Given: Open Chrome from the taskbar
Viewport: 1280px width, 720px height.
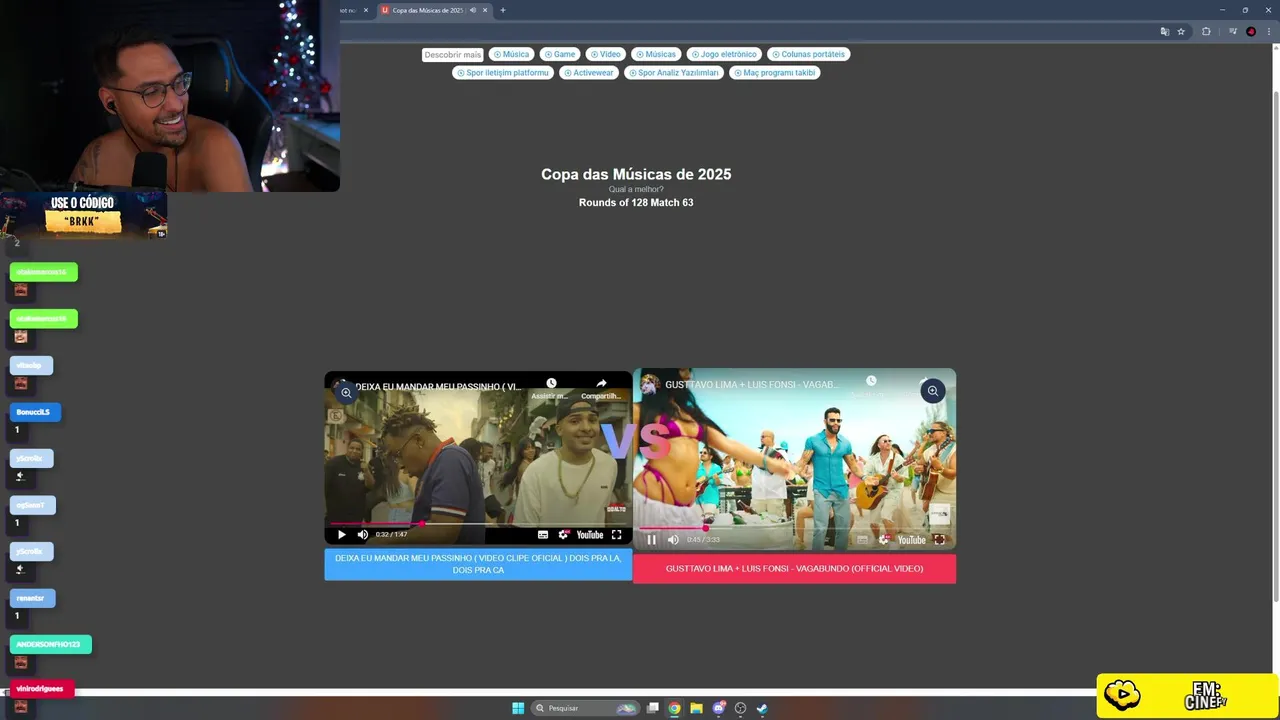Looking at the screenshot, I should point(675,708).
